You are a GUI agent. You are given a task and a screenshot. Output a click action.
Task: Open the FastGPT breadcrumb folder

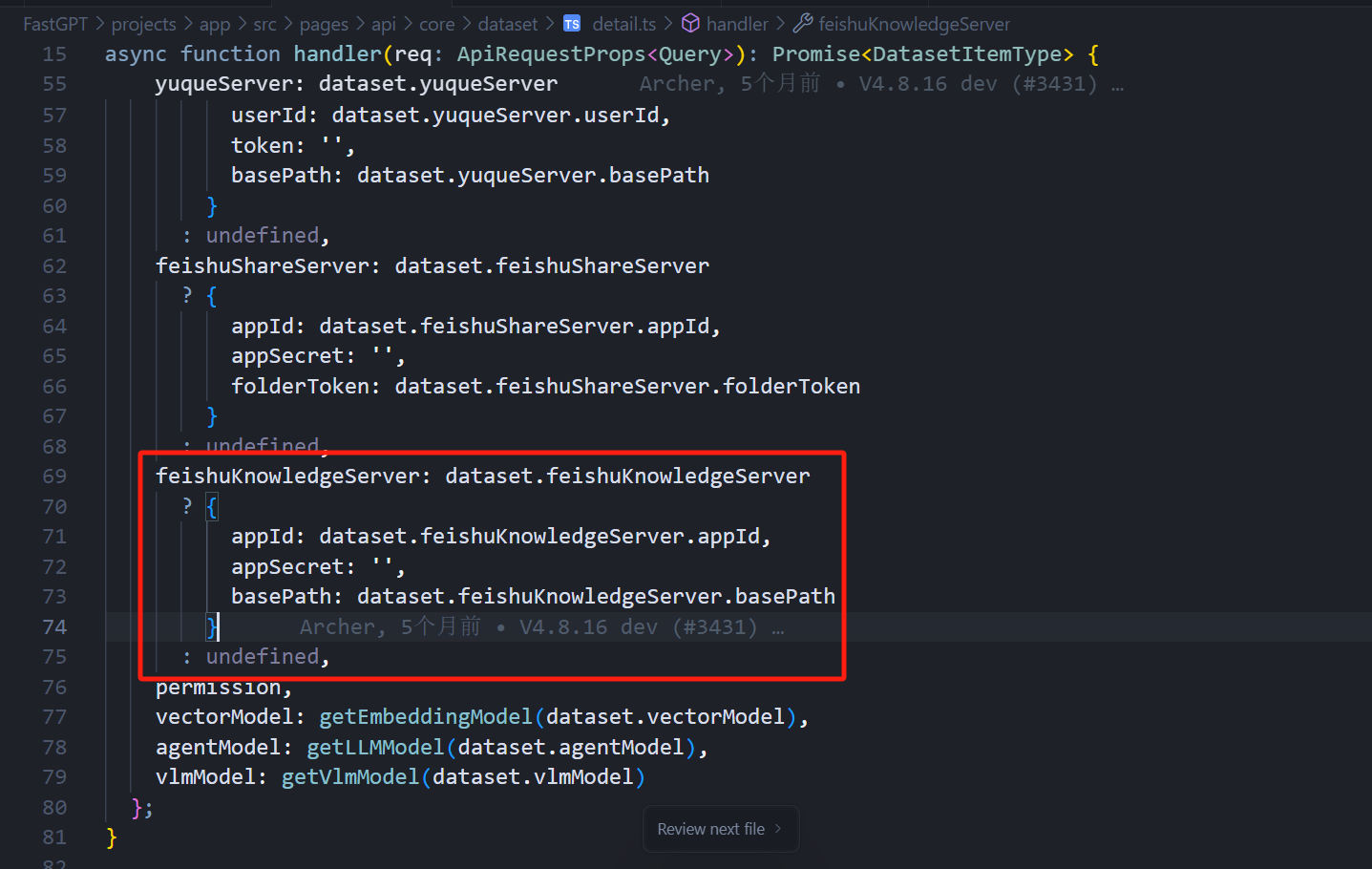[54, 24]
